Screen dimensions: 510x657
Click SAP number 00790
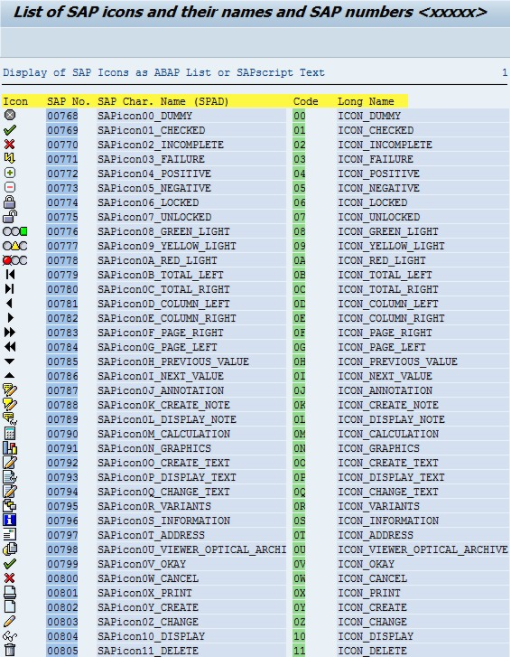pyautogui.click(x=62, y=434)
